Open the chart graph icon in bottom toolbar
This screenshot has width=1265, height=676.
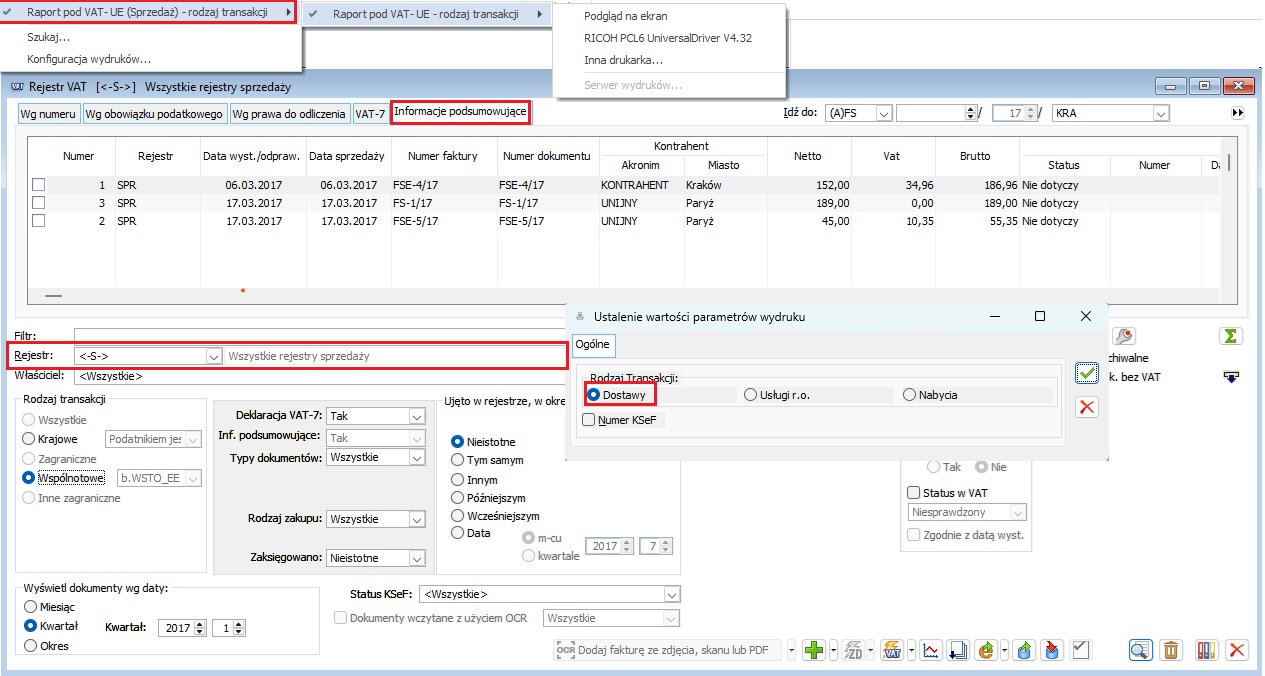(x=931, y=650)
